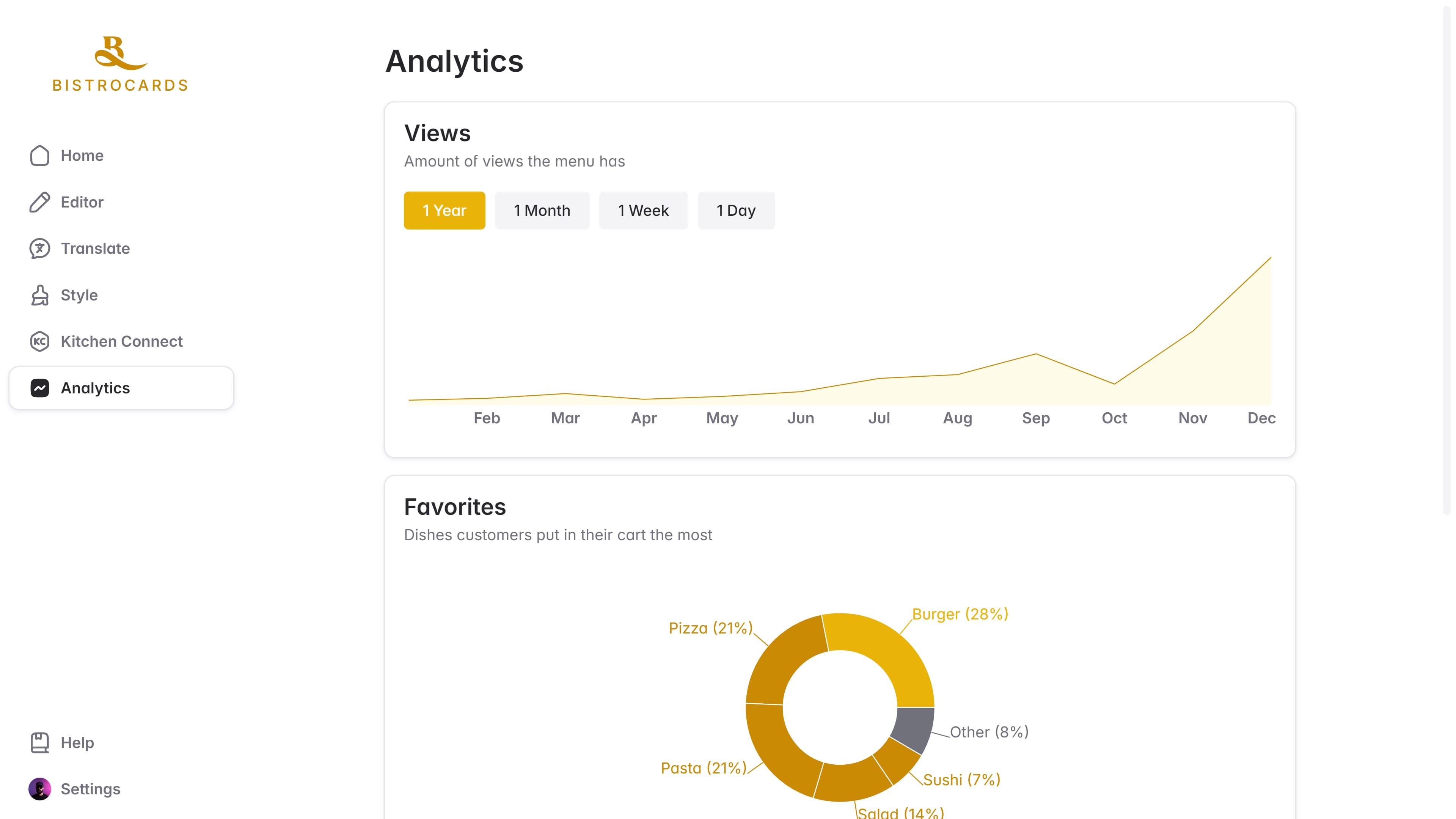Show views for 1 Week
This screenshot has width=1456, height=819.
pos(643,210)
